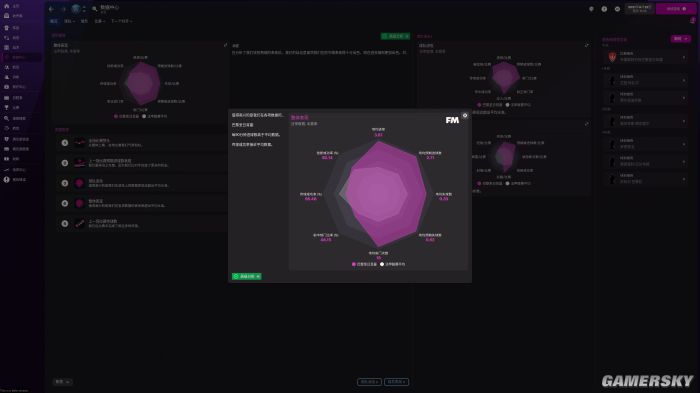The width and height of the screenshot is (700, 393).
Task: Click the 2.71 value on the popup radar
Action: pyautogui.click(x=430, y=157)
